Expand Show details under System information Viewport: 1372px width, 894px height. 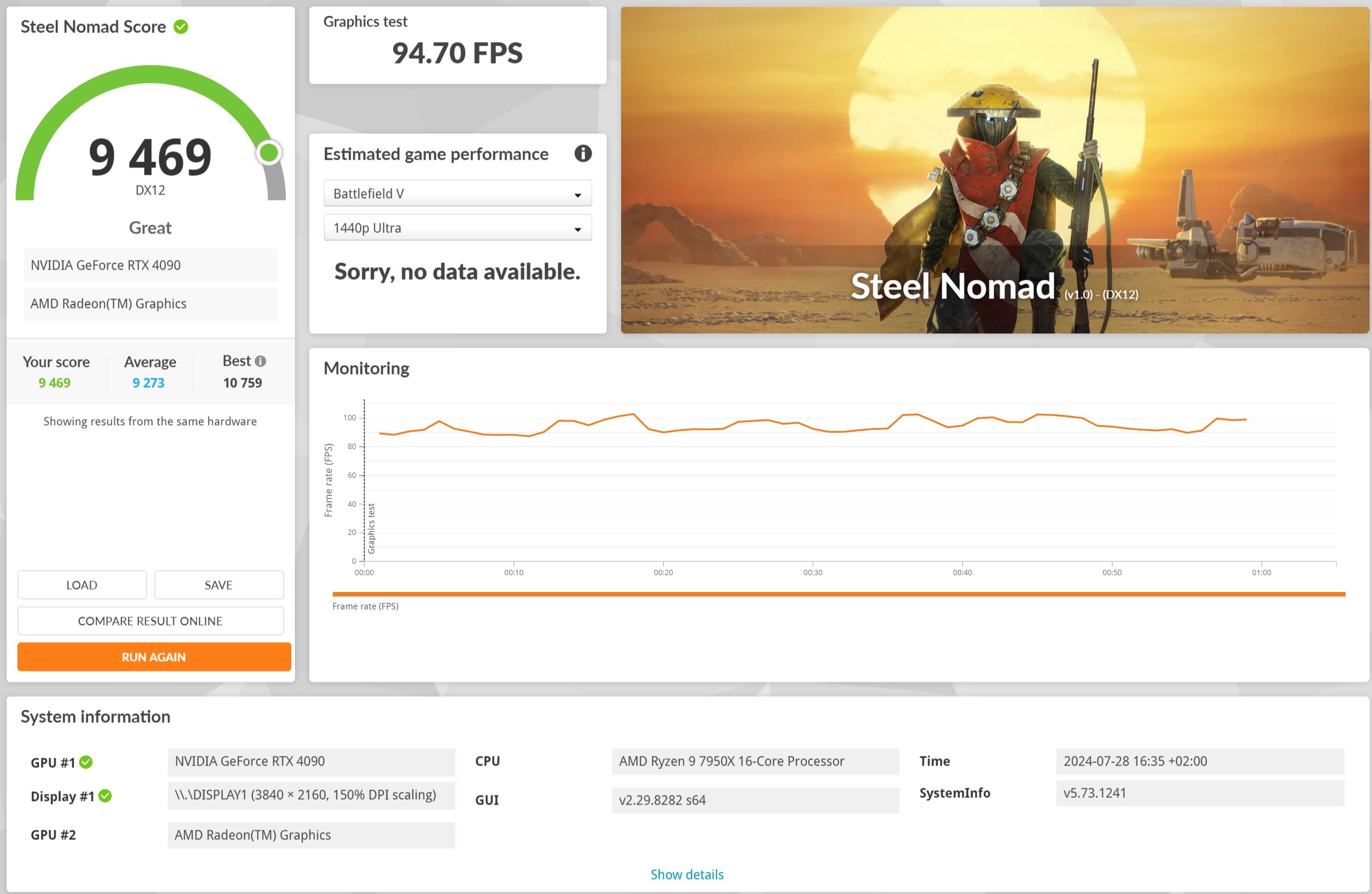point(687,875)
